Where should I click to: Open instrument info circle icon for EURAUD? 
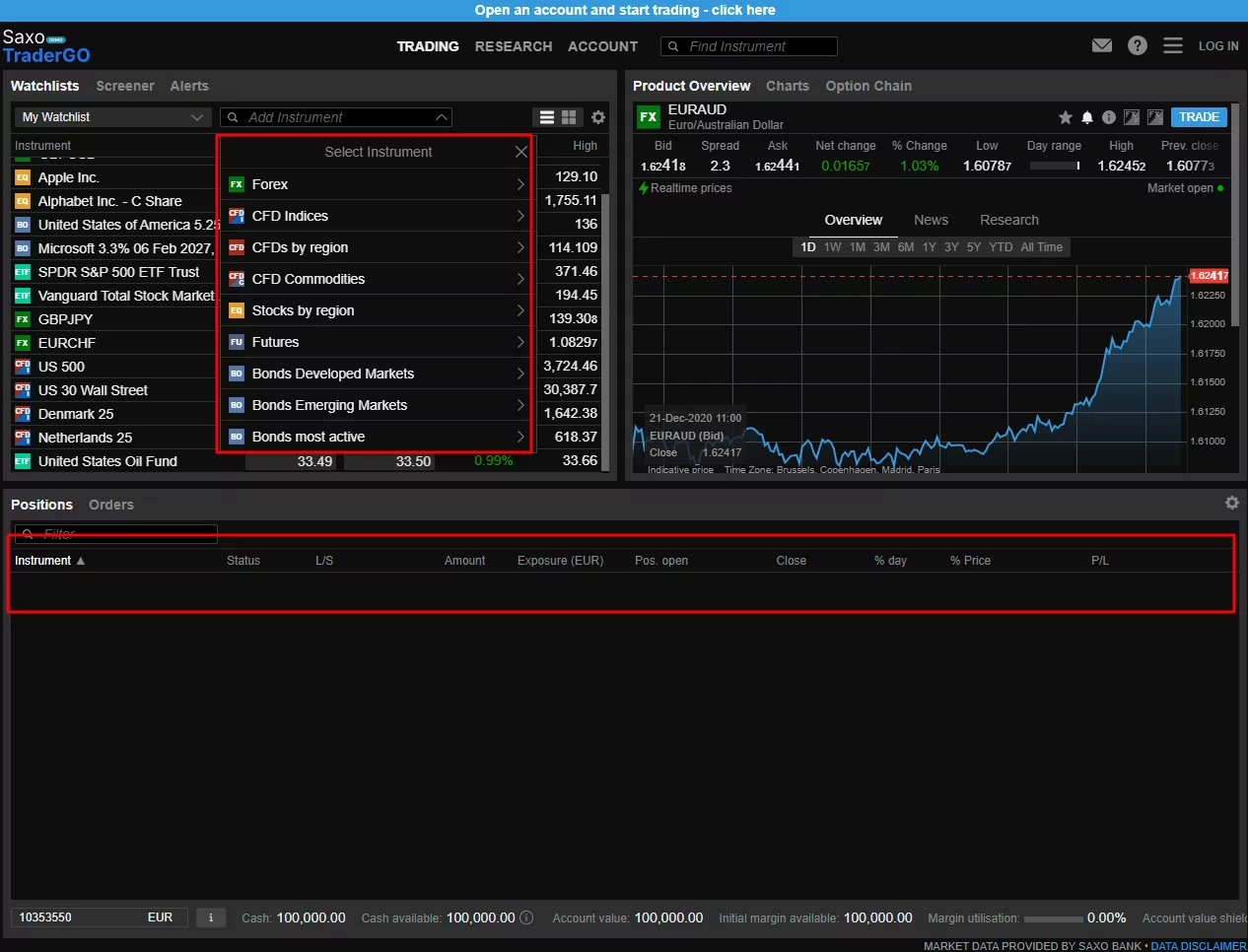point(1109,117)
